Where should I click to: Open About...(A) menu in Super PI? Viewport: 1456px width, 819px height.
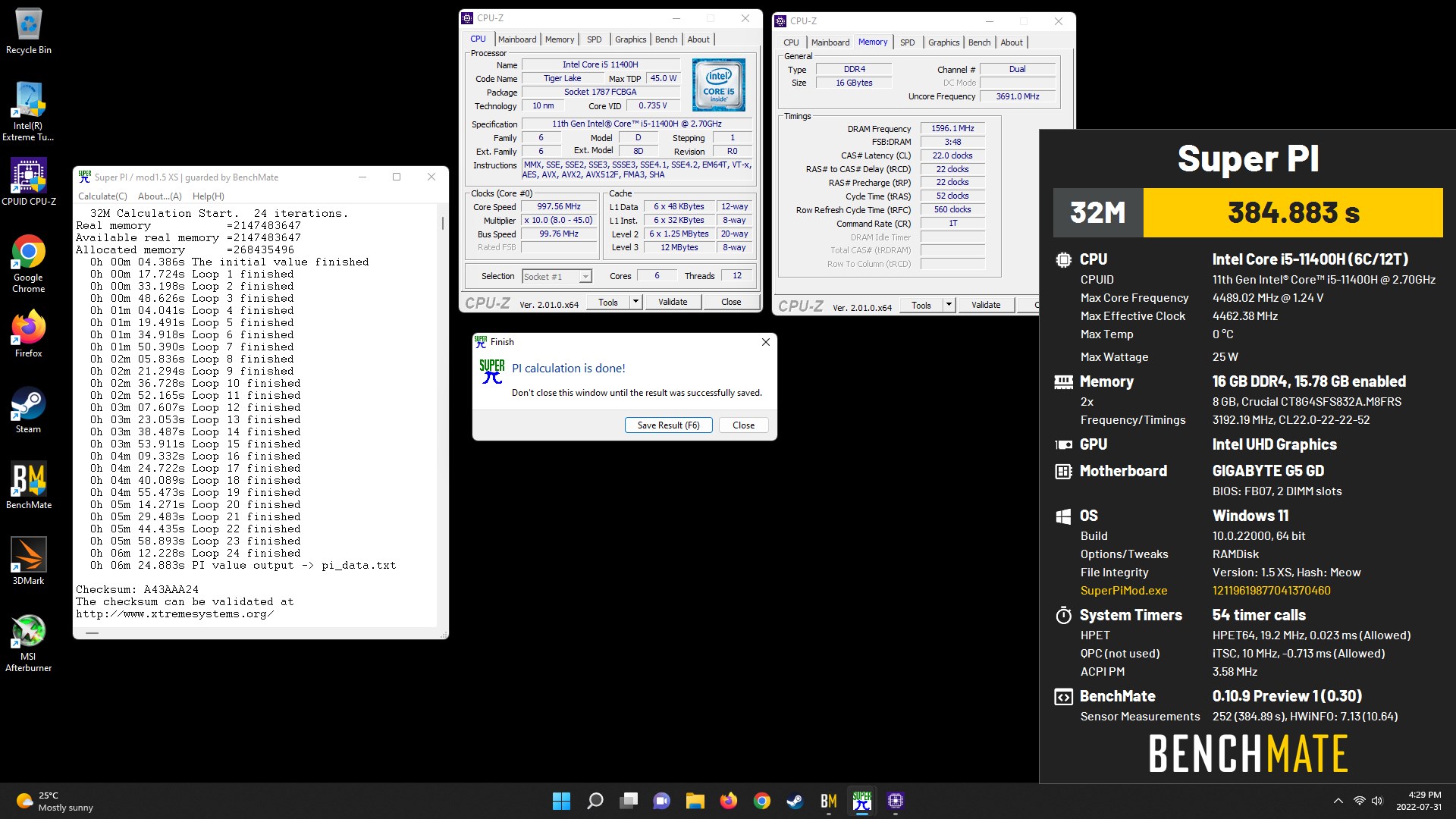[160, 196]
